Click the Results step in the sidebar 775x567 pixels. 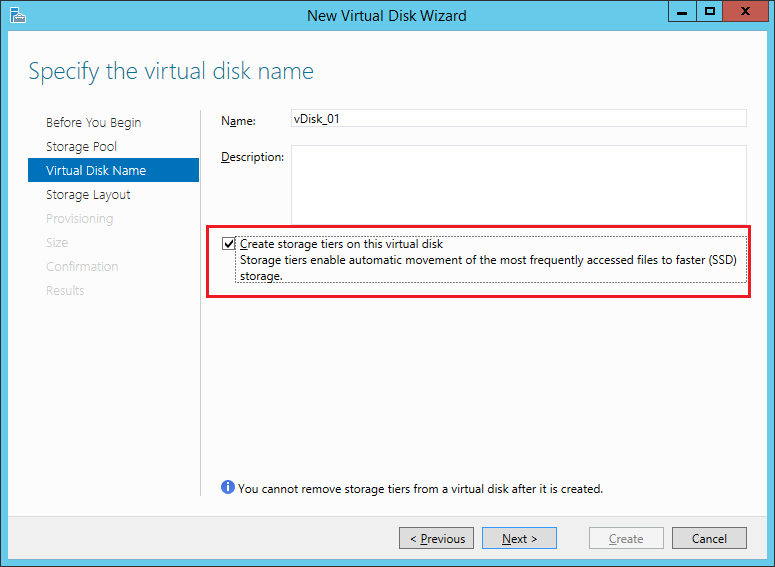[65, 290]
